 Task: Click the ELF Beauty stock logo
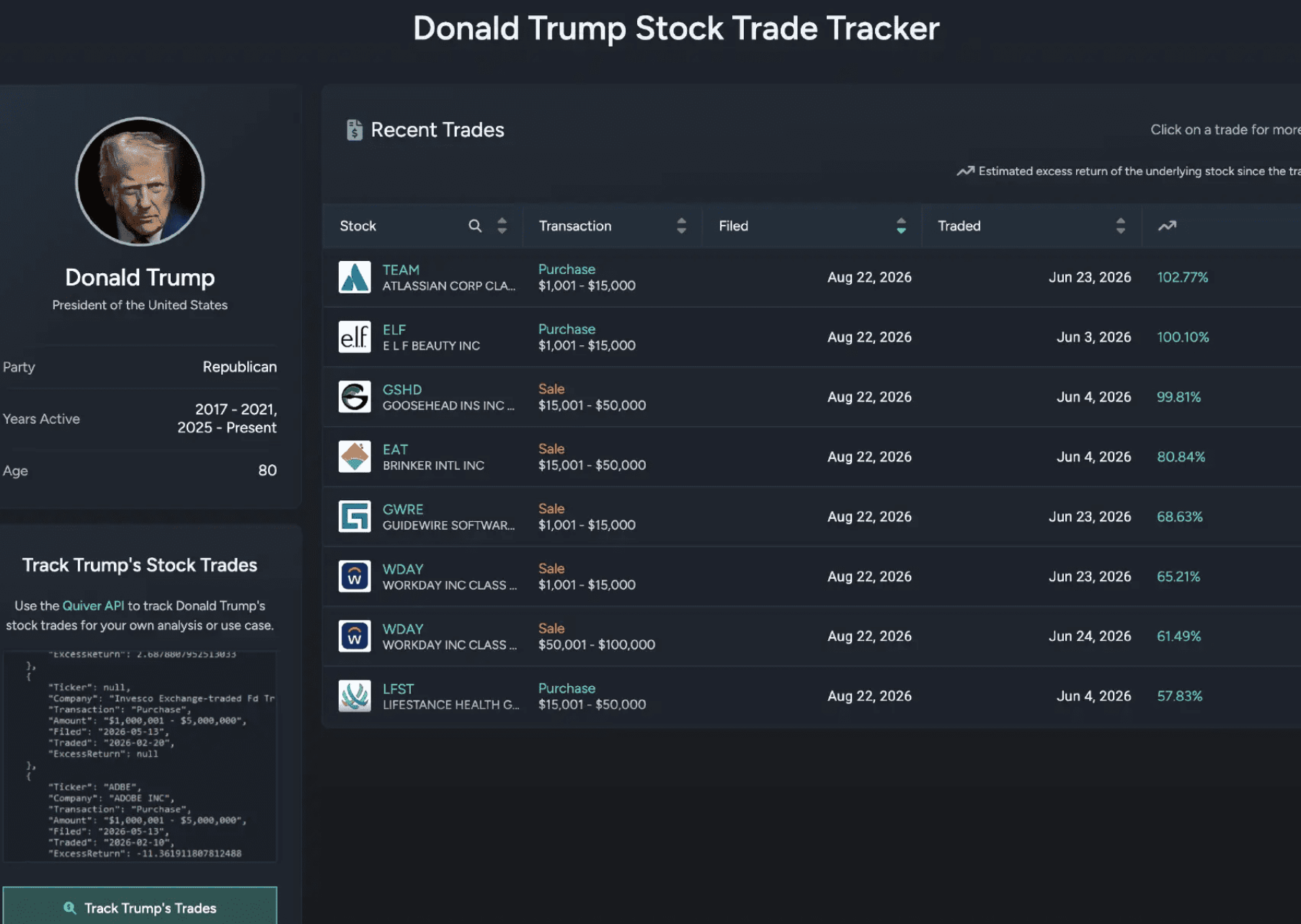(x=355, y=337)
